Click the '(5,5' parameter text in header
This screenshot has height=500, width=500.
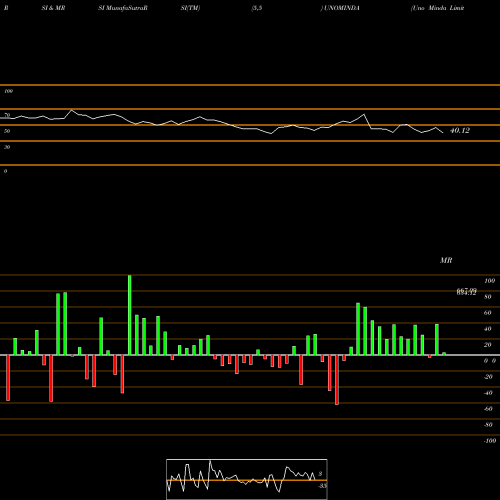[x=257, y=8]
